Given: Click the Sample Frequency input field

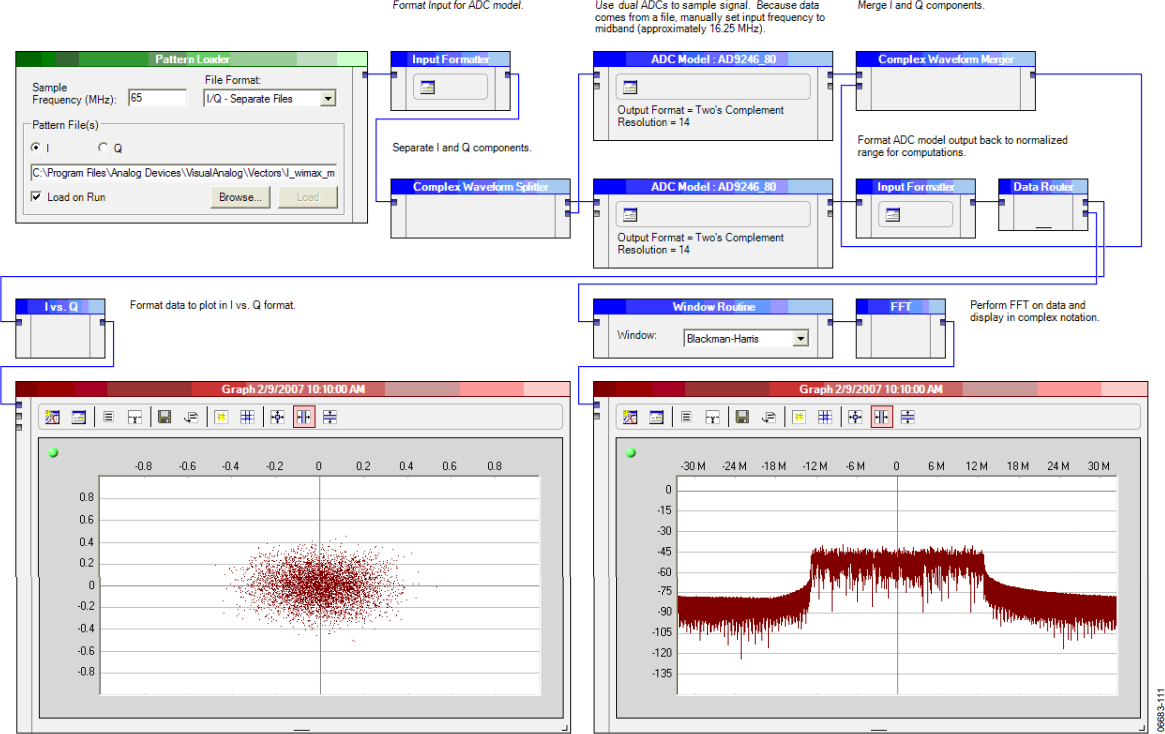Looking at the screenshot, I should [x=158, y=98].
